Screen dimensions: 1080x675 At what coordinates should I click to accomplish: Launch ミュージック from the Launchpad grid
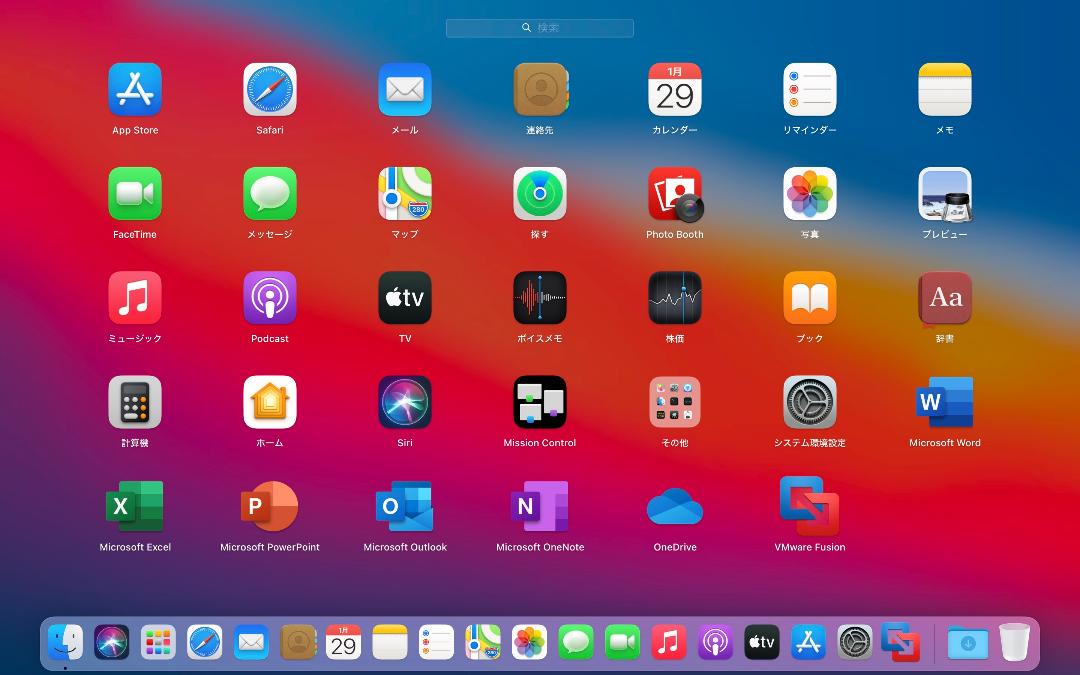click(135, 298)
